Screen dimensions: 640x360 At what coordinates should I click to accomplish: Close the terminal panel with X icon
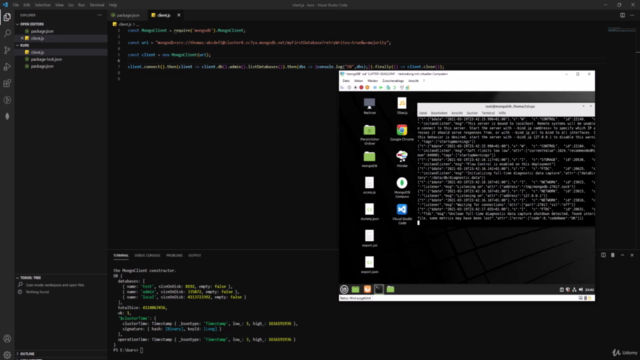[632, 255]
